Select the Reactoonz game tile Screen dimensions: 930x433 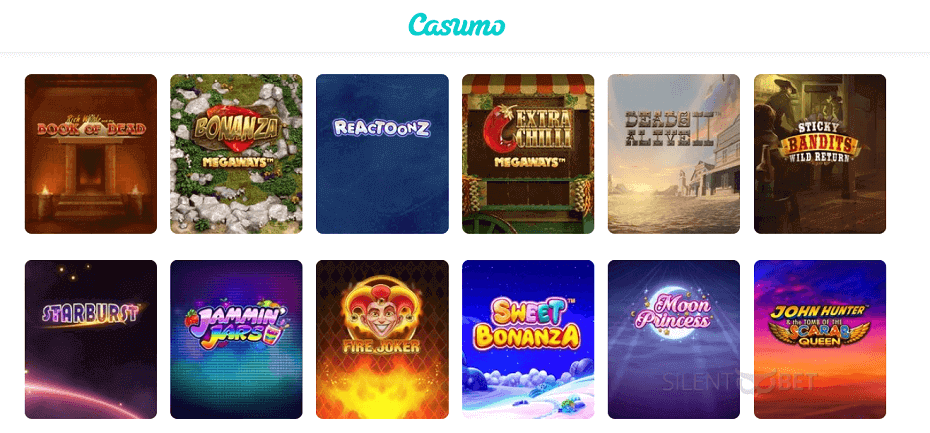(x=382, y=154)
